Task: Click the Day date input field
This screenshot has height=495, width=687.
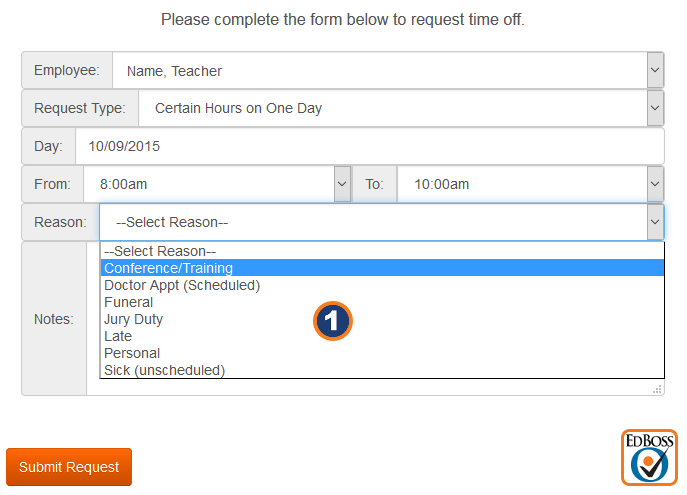Action: [368, 146]
